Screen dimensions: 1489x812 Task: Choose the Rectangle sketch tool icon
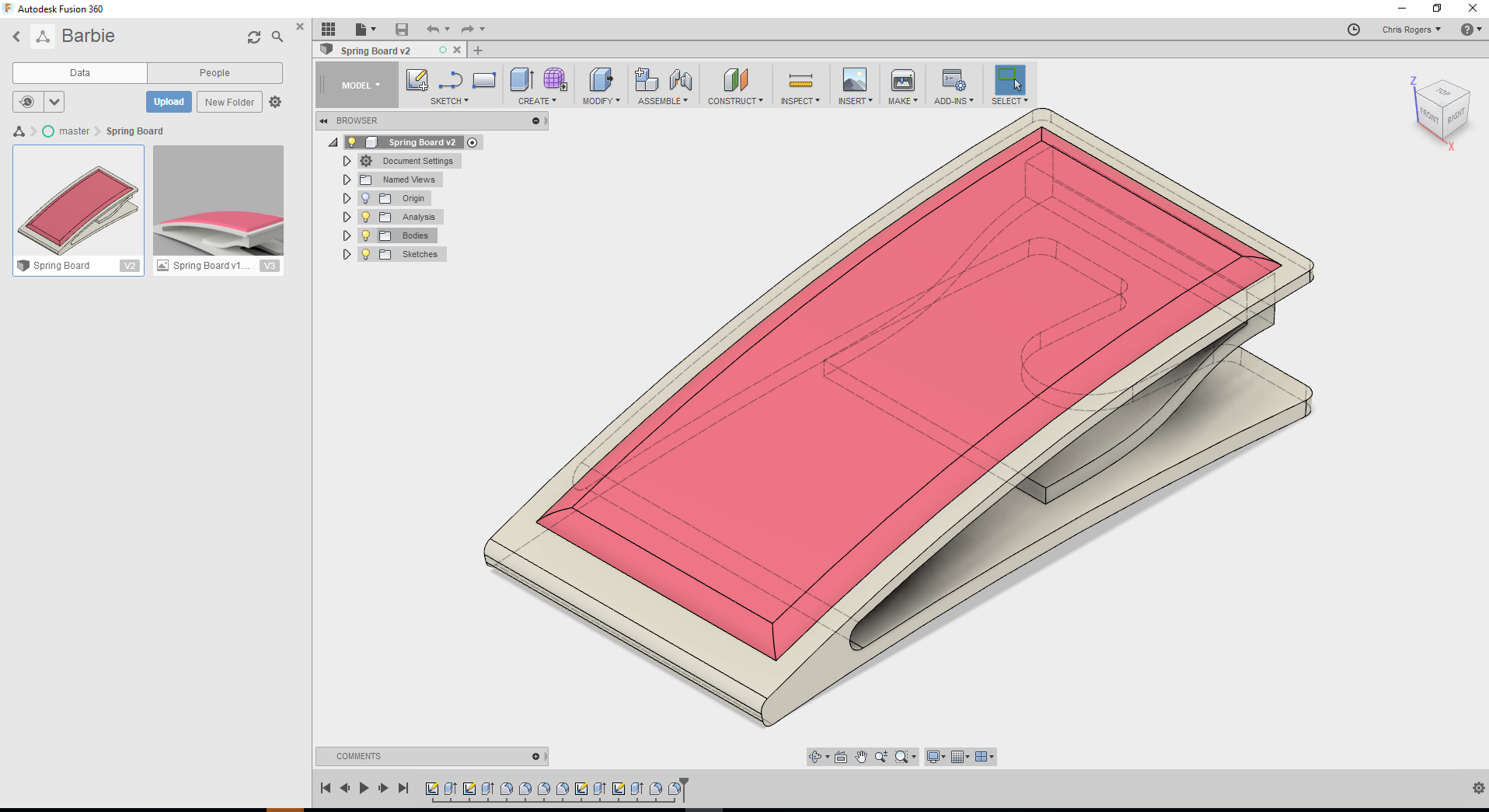[x=484, y=80]
